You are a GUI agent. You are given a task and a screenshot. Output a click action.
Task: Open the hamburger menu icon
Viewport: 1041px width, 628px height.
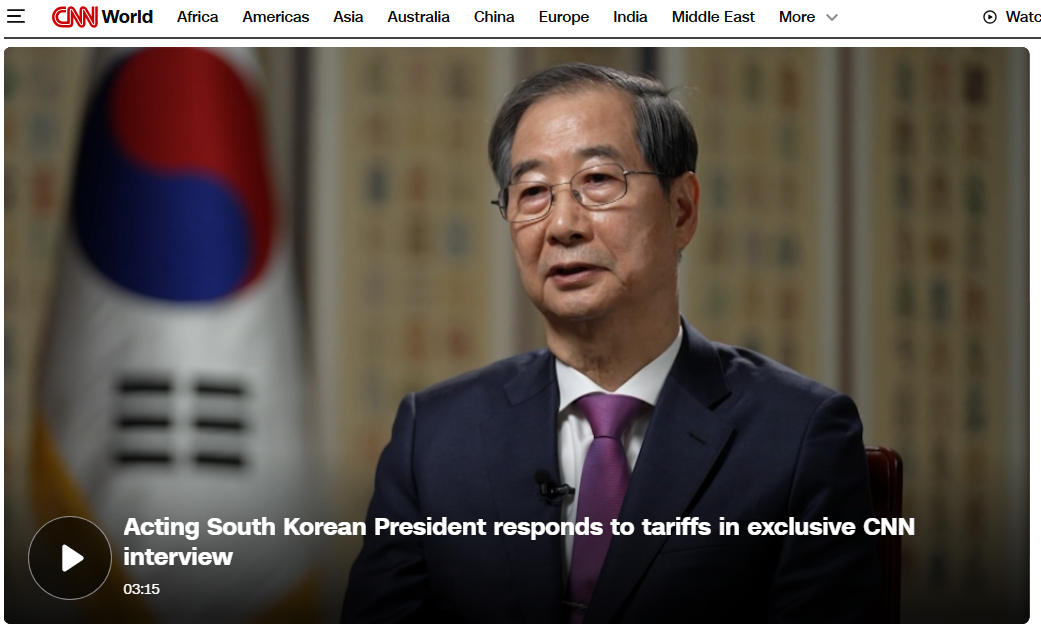[16, 17]
